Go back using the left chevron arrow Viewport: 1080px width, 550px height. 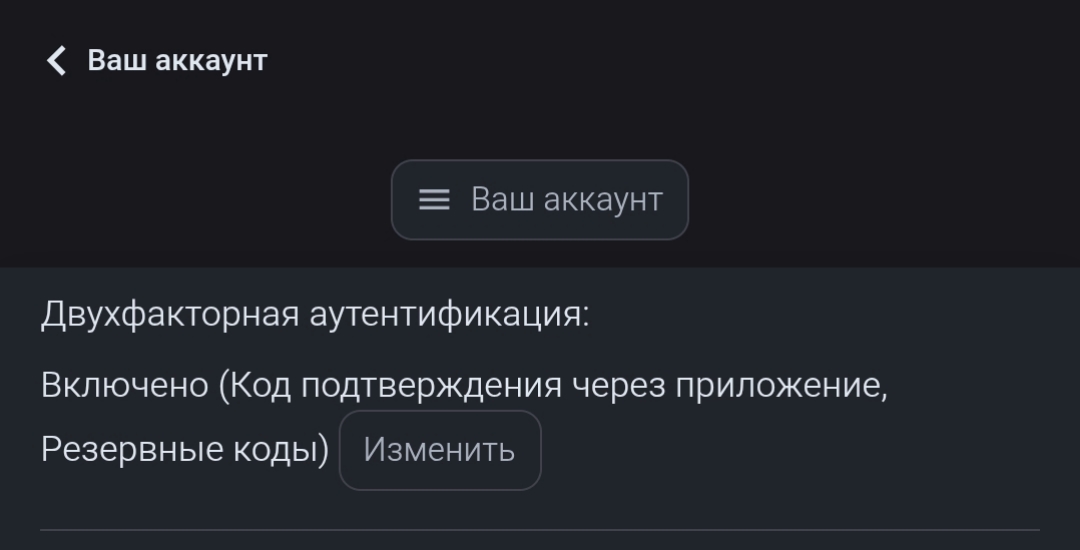pyautogui.click(x=57, y=61)
